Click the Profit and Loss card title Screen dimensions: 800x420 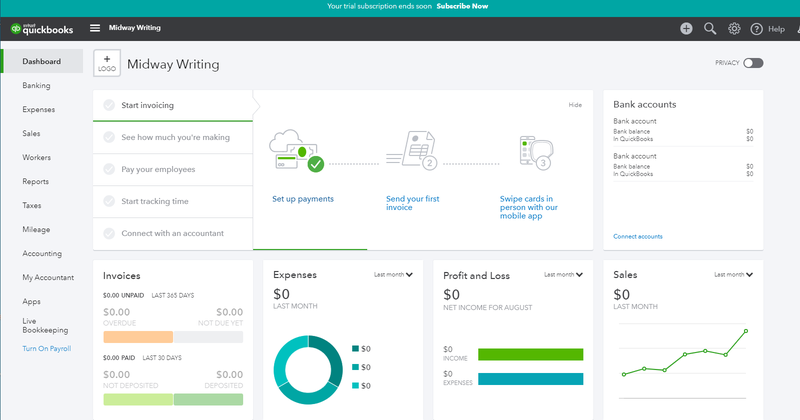[x=476, y=276]
